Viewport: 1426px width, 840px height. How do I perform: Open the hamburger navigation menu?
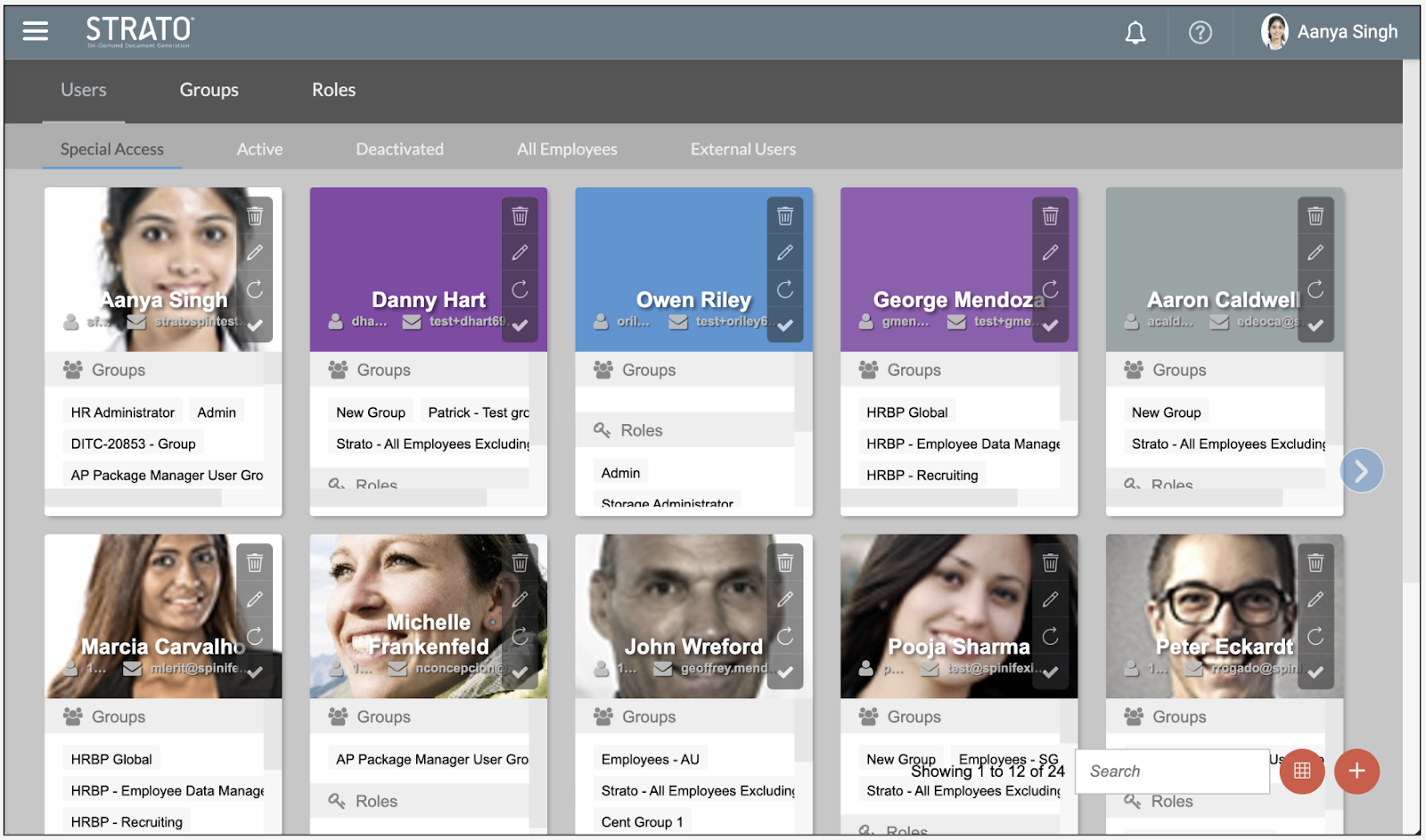pos(36,31)
